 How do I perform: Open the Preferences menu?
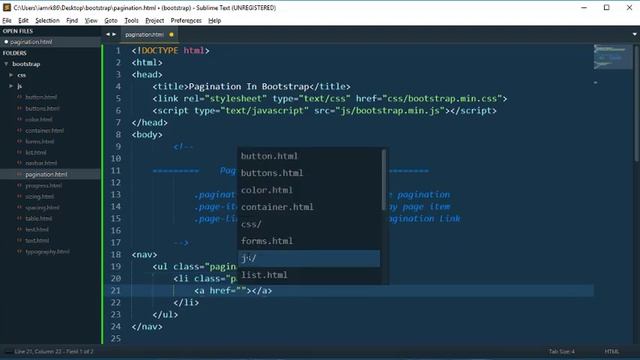pos(186,20)
